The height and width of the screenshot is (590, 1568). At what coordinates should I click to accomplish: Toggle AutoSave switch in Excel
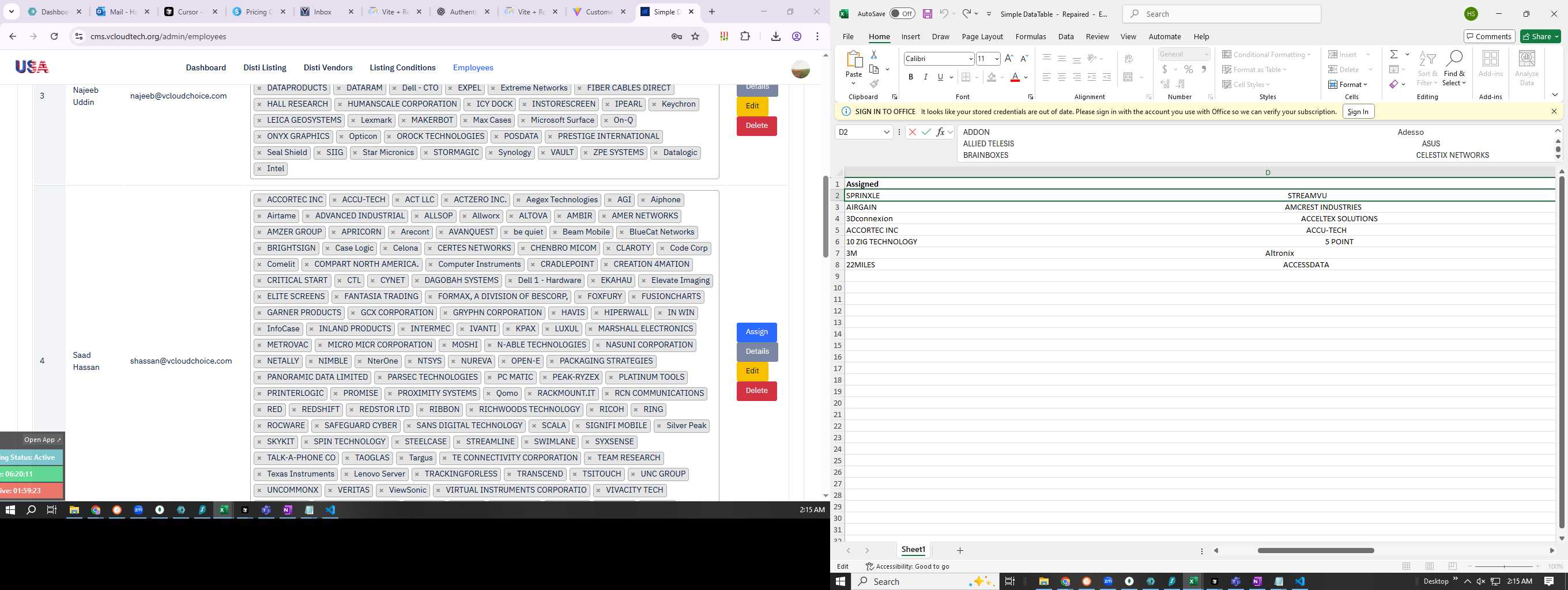(902, 14)
